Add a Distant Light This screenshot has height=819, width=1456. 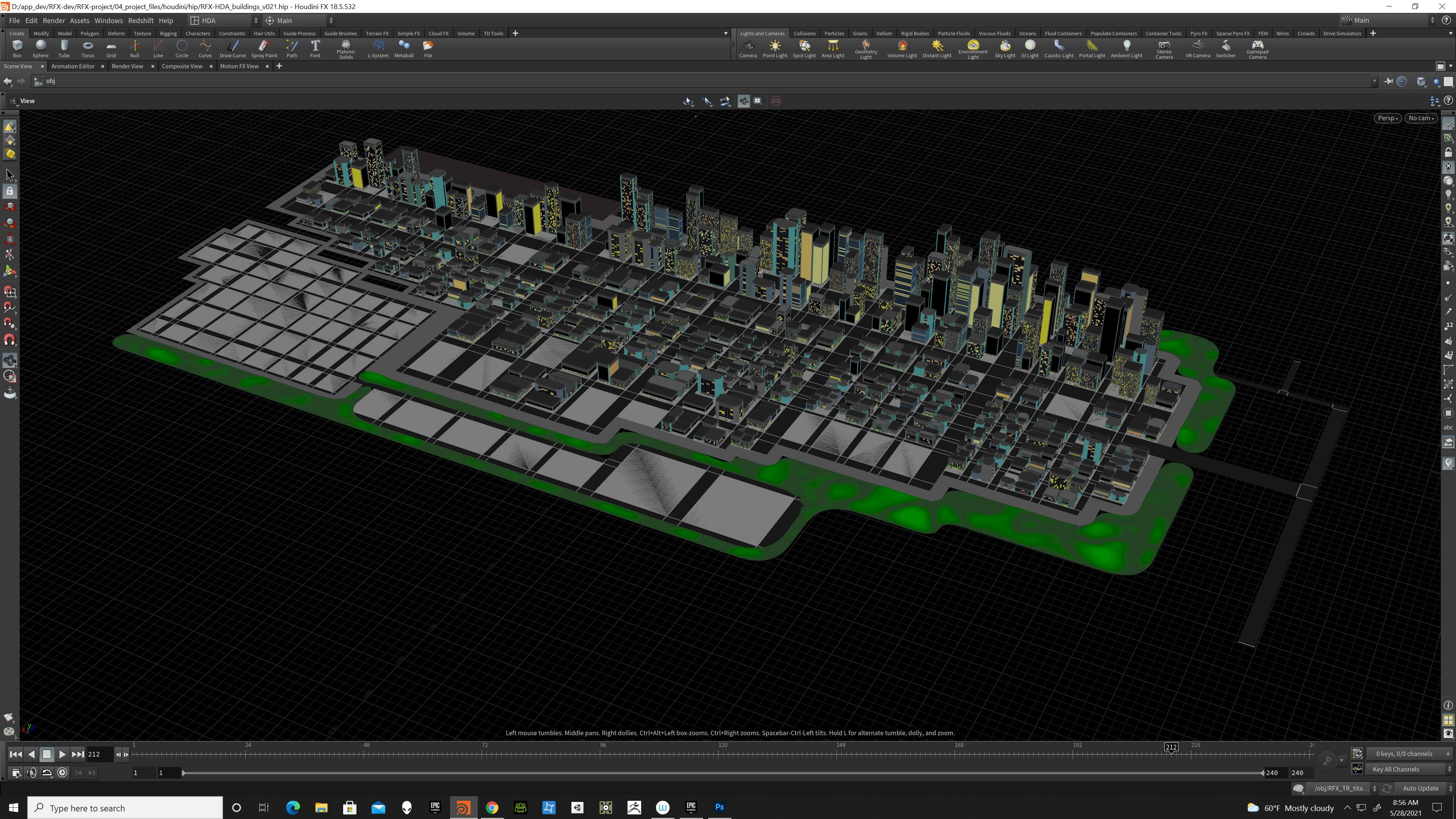pyautogui.click(x=937, y=49)
